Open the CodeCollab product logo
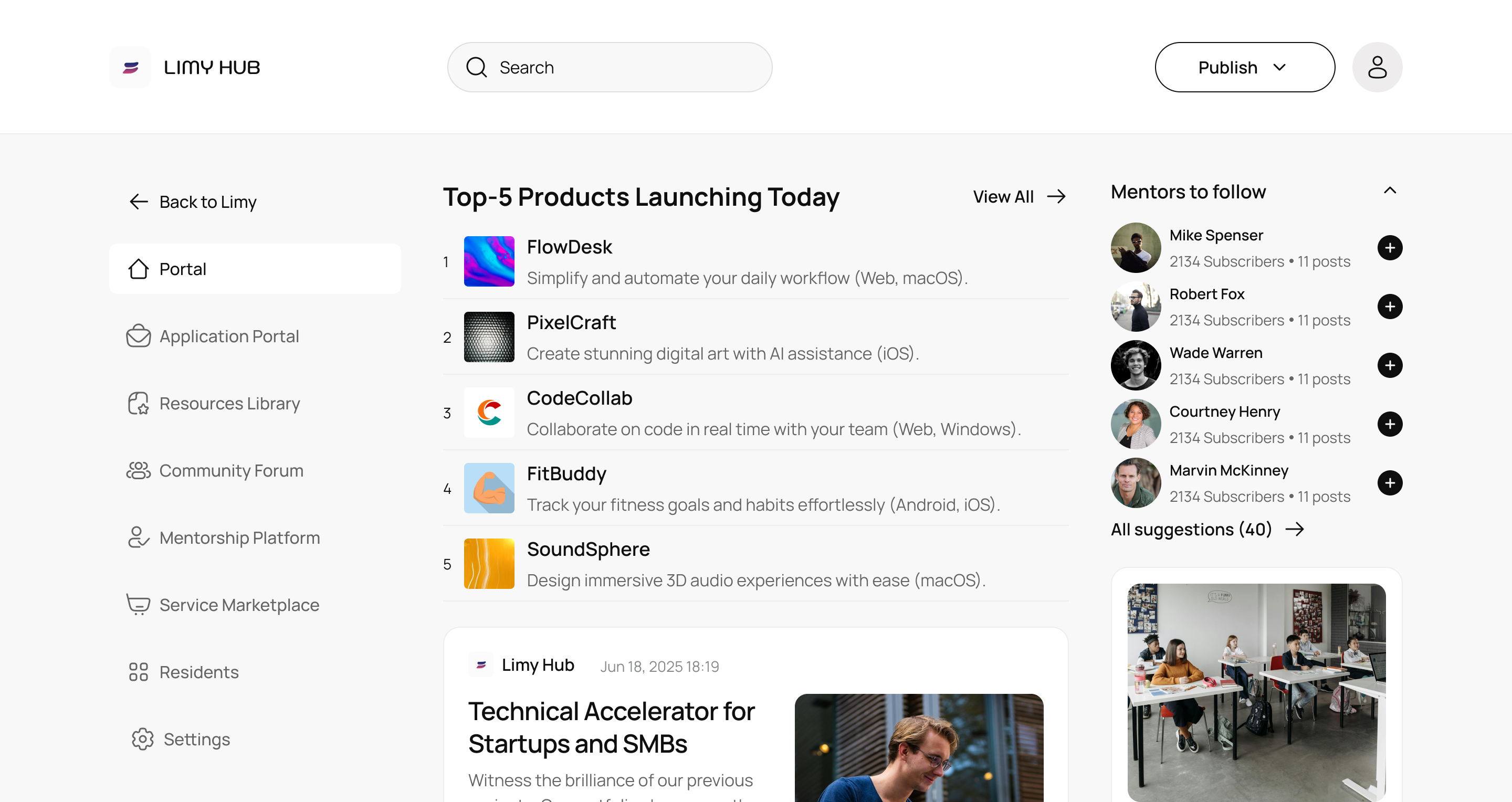This screenshot has height=802, width=1512. pos(488,413)
